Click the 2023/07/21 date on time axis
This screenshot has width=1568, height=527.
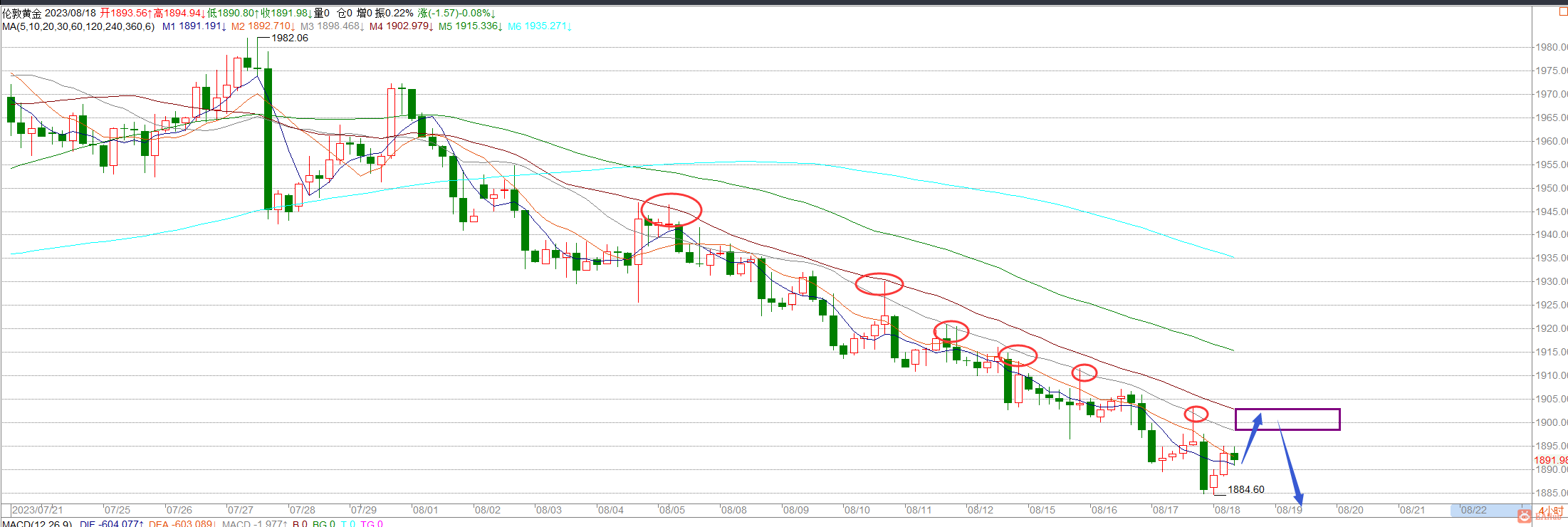coord(37,510)
